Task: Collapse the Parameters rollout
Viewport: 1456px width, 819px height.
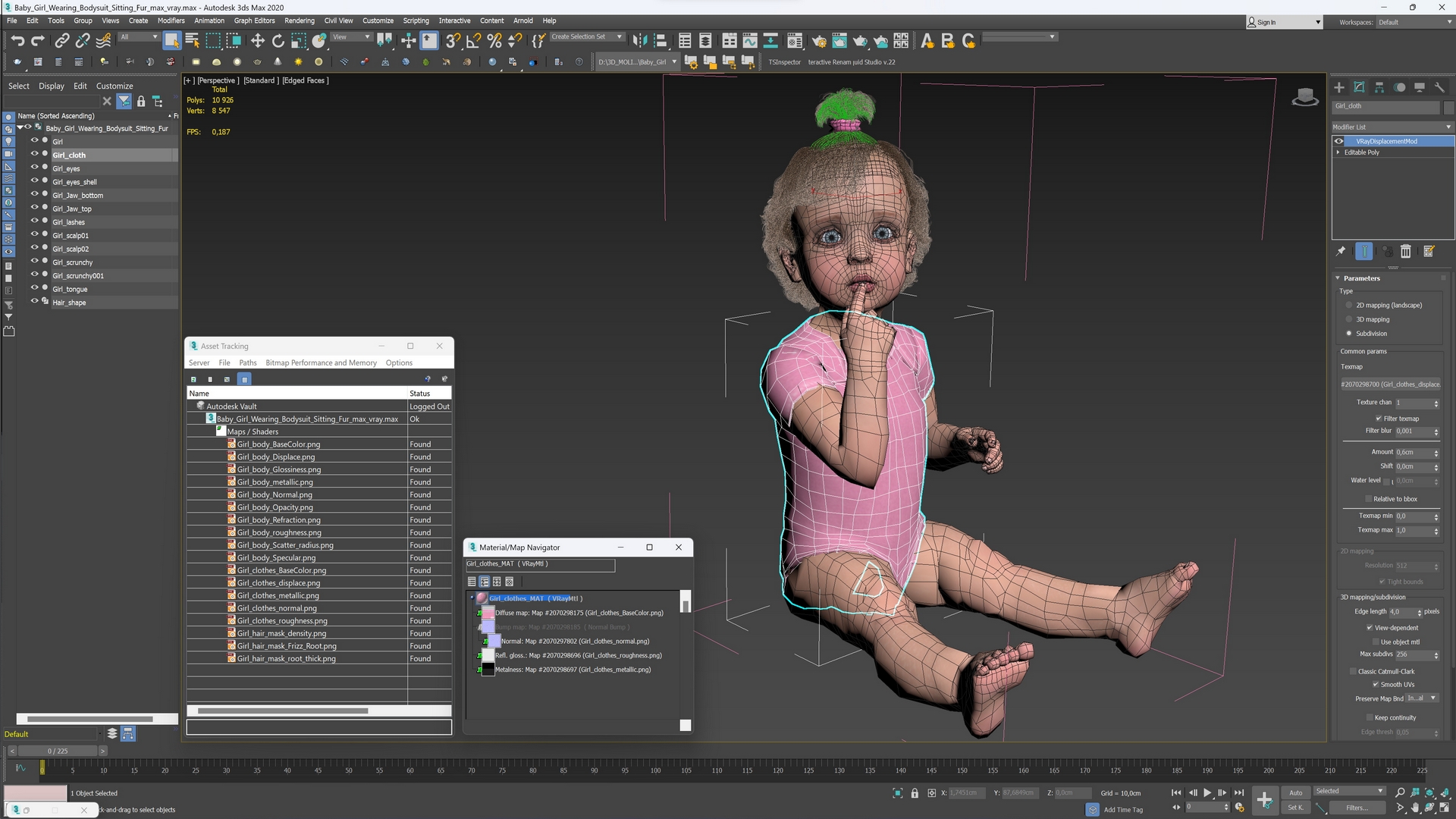Action: tap(1338, 278)
